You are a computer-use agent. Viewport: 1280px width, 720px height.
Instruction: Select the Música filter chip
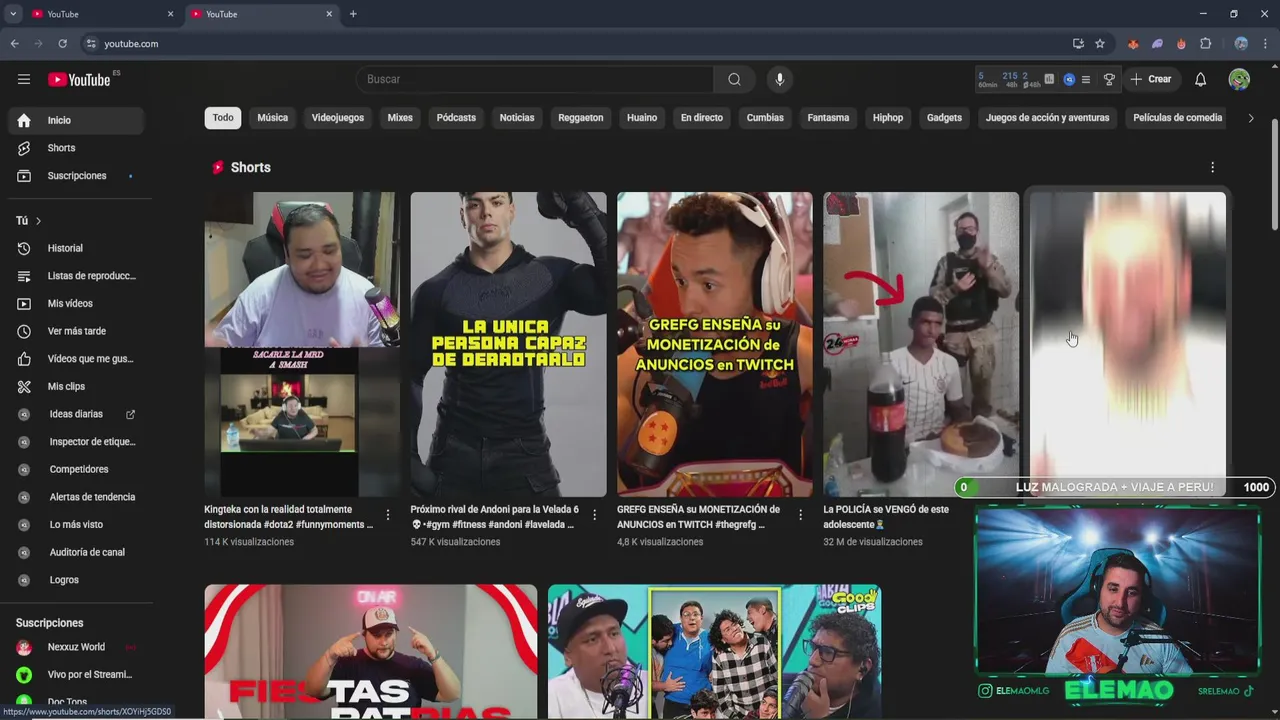pos(272,118)
